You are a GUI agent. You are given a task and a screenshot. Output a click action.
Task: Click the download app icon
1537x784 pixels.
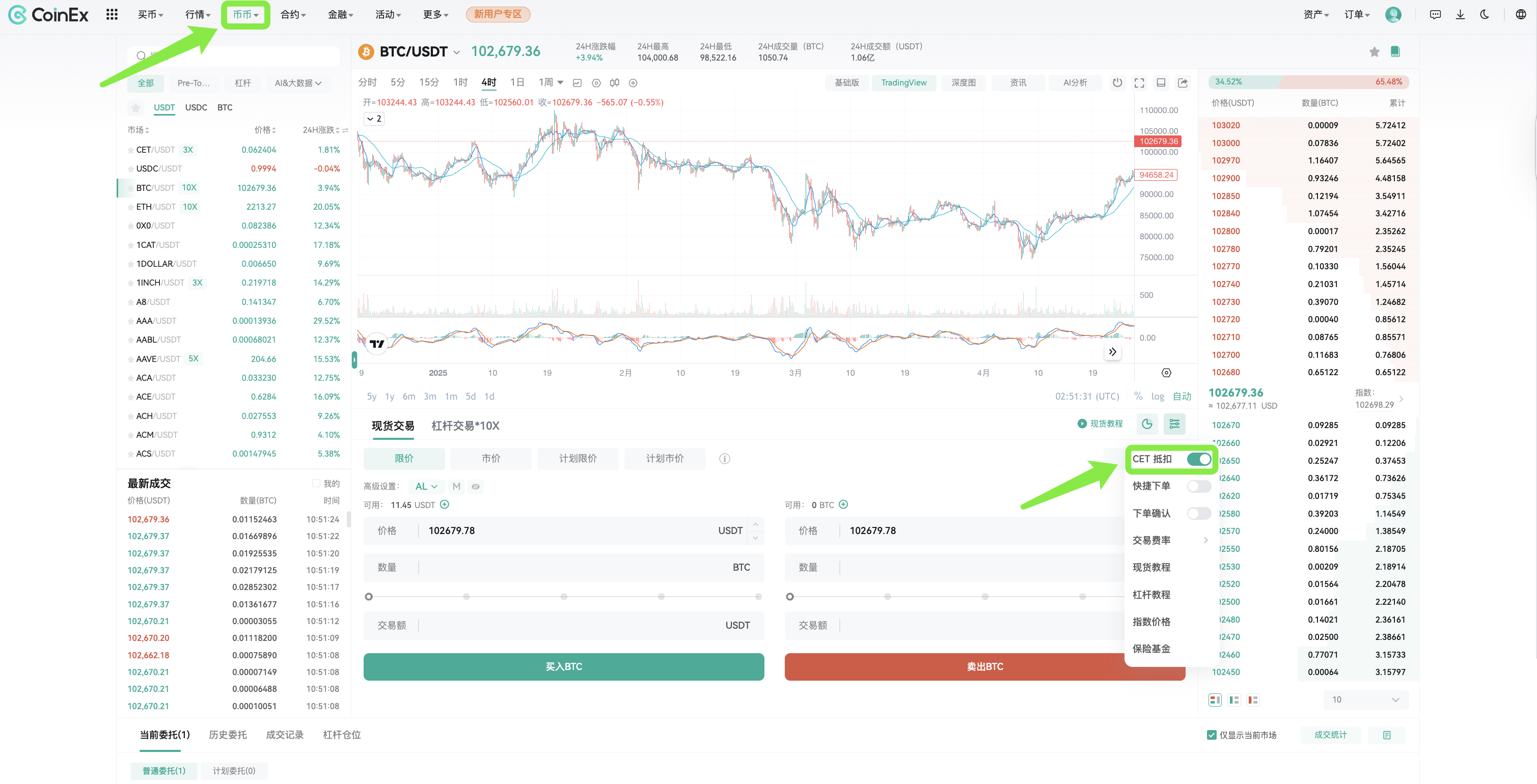click(1460, 14)
